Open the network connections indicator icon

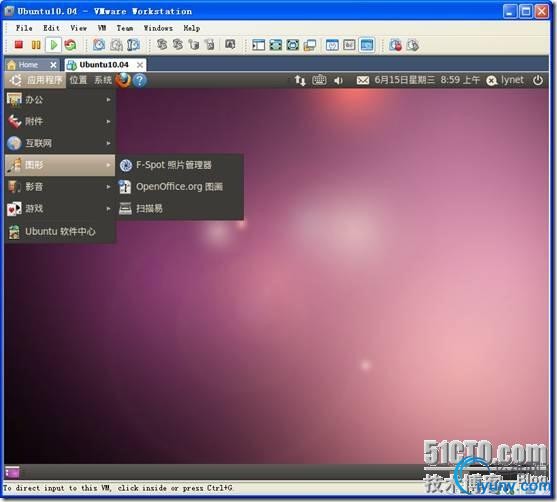pyautogui.click(x=300, y=80)
